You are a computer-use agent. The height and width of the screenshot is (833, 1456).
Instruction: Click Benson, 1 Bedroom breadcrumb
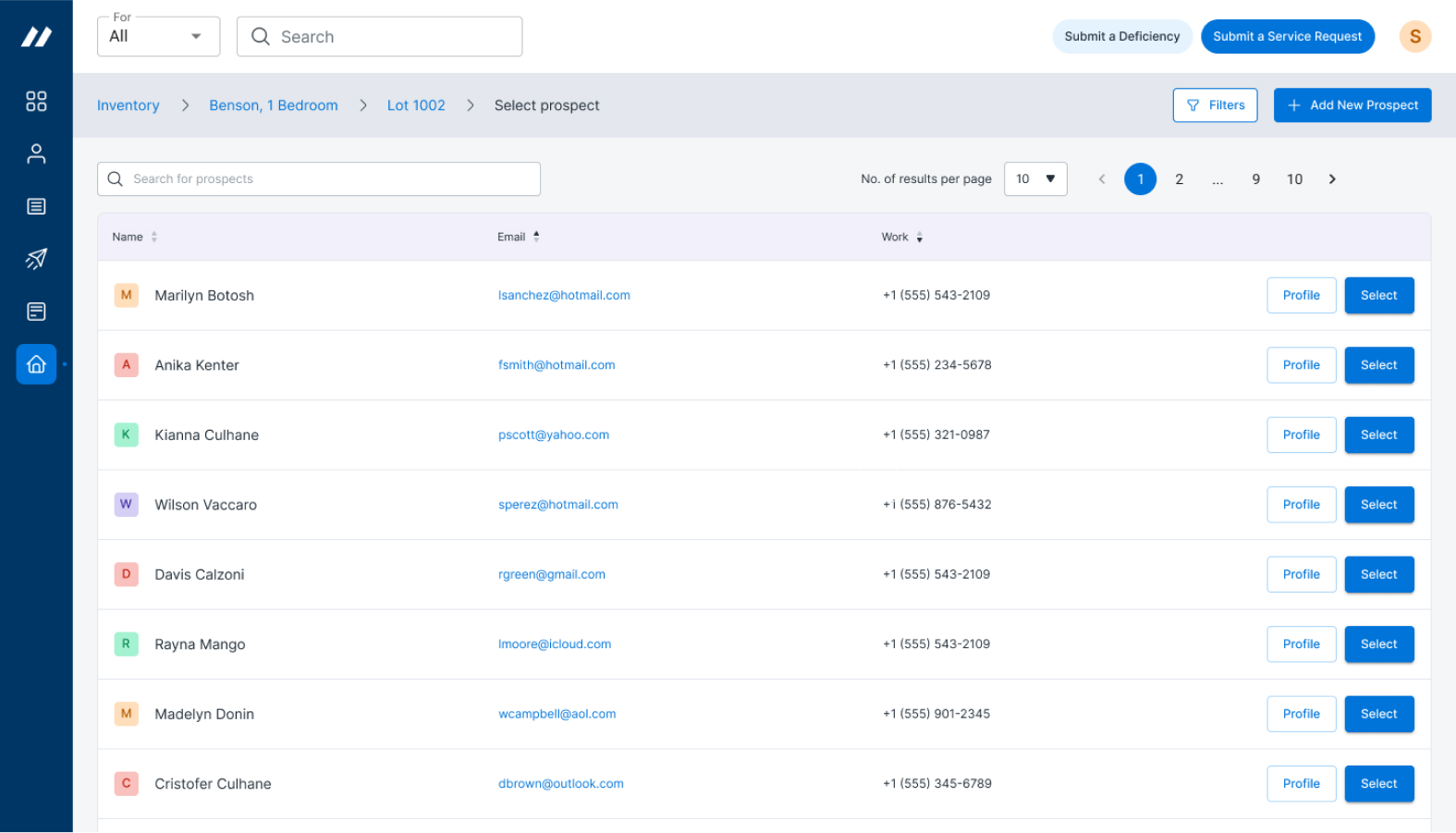coord(274,105)
